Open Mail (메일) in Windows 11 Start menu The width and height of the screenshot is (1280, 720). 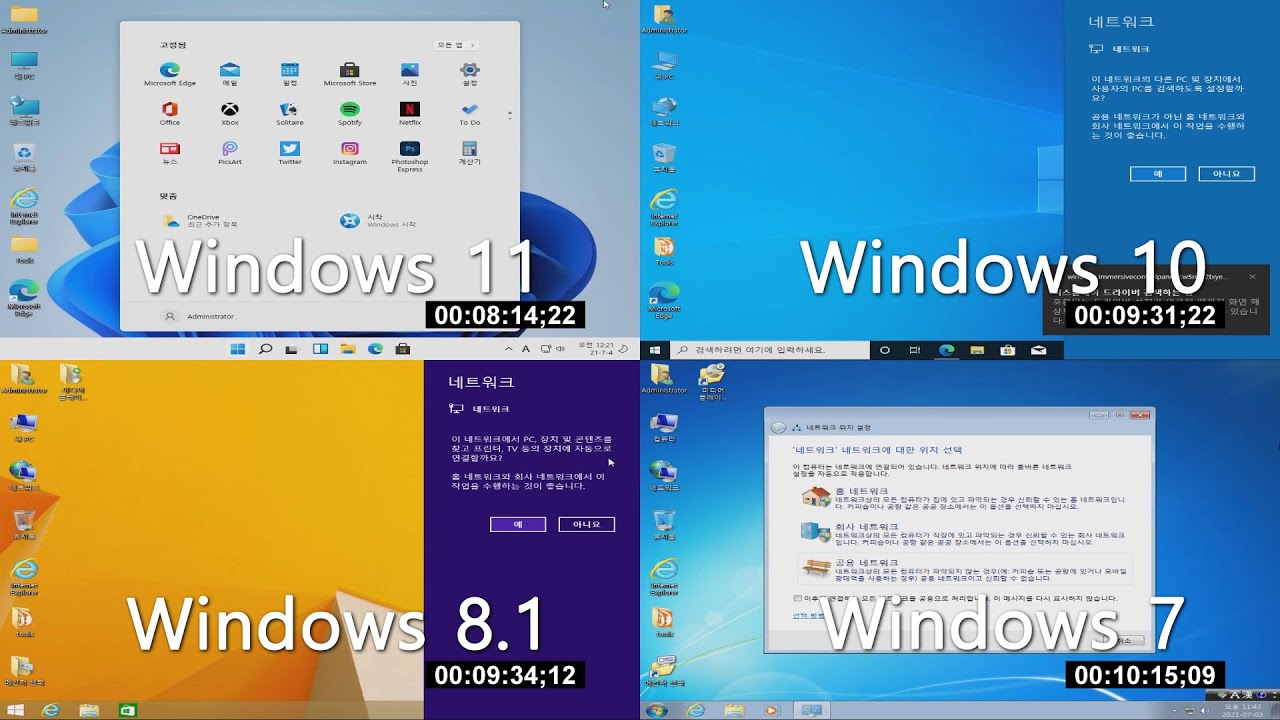tap(230, 75)
